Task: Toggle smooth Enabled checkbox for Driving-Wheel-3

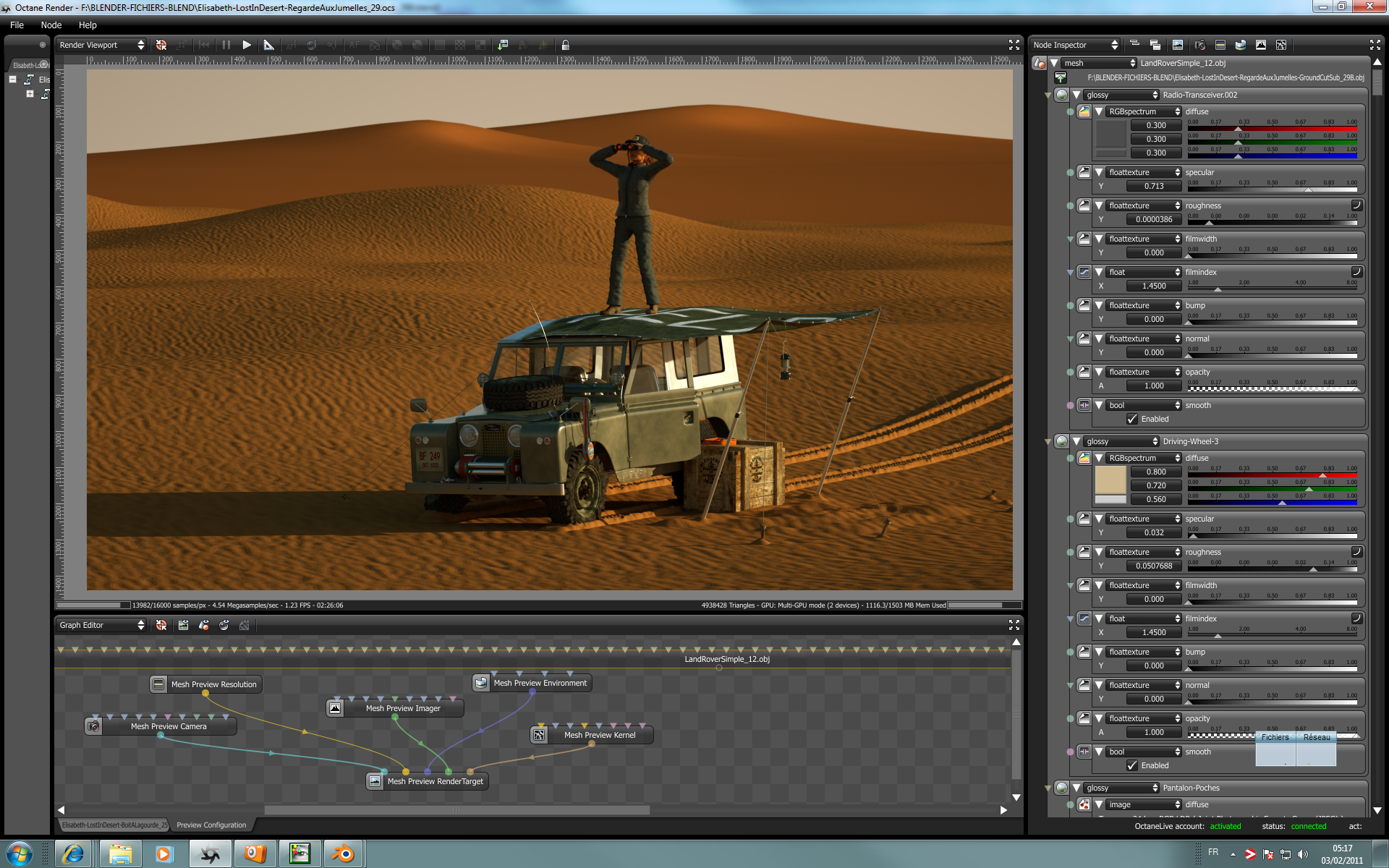Action: pos(1132,765)
